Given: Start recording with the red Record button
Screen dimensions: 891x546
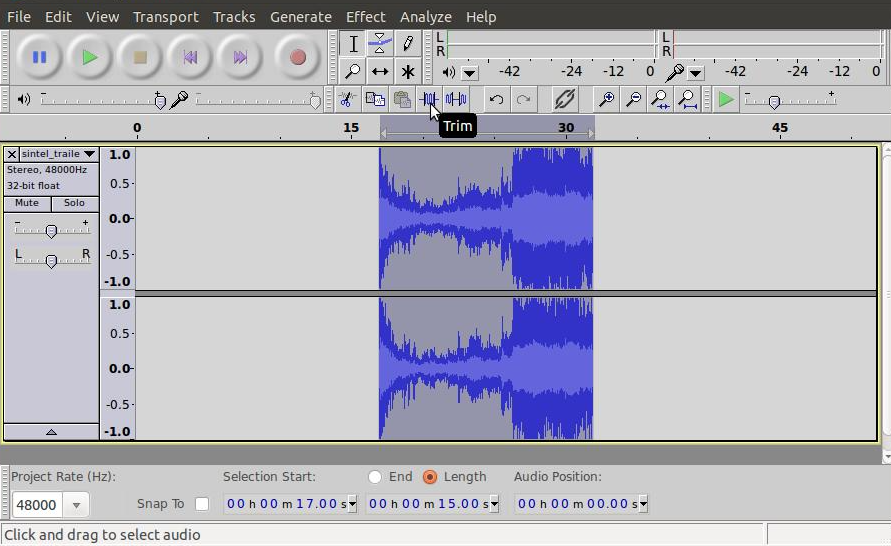Looking at the screenshot, I should pyautogui.click(x=297, y=57).
